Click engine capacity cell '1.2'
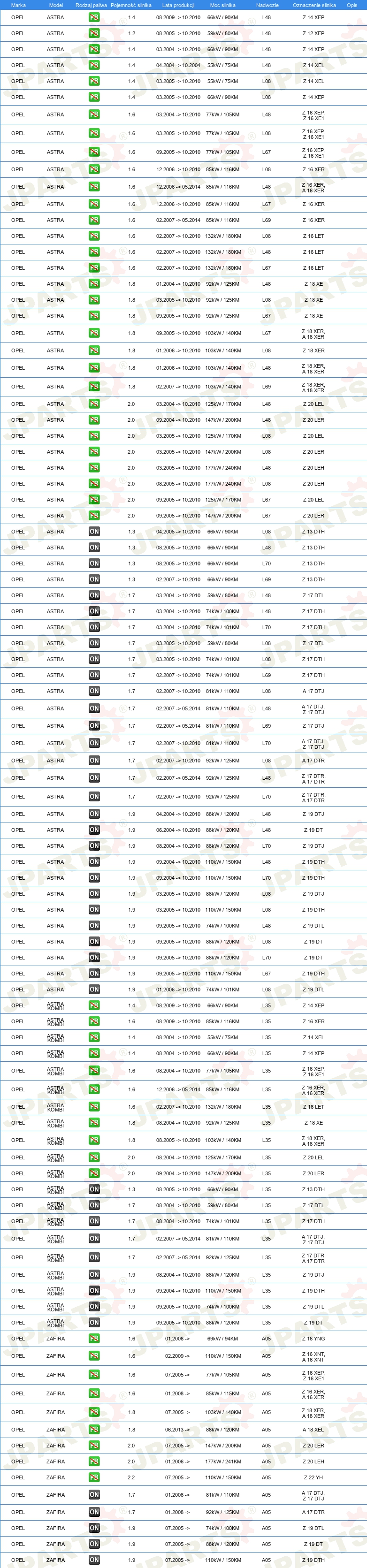The height and width of the screenshot is (1568, 367). pyautogui.click(x=131, y=33)
